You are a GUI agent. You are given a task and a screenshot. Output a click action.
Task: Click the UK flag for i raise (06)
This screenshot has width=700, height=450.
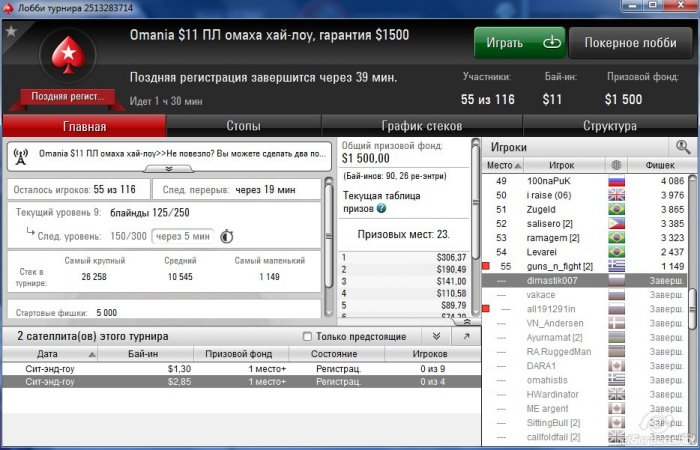click(617, 195)
